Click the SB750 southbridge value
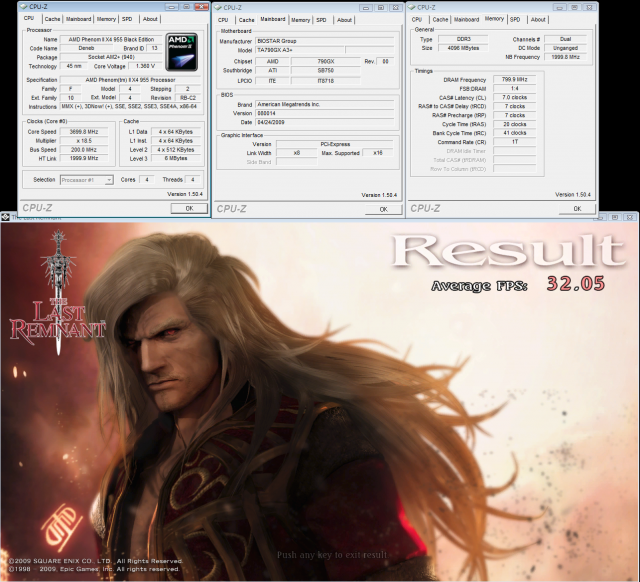This screenshot has height=582, width=640. (326, 70)
